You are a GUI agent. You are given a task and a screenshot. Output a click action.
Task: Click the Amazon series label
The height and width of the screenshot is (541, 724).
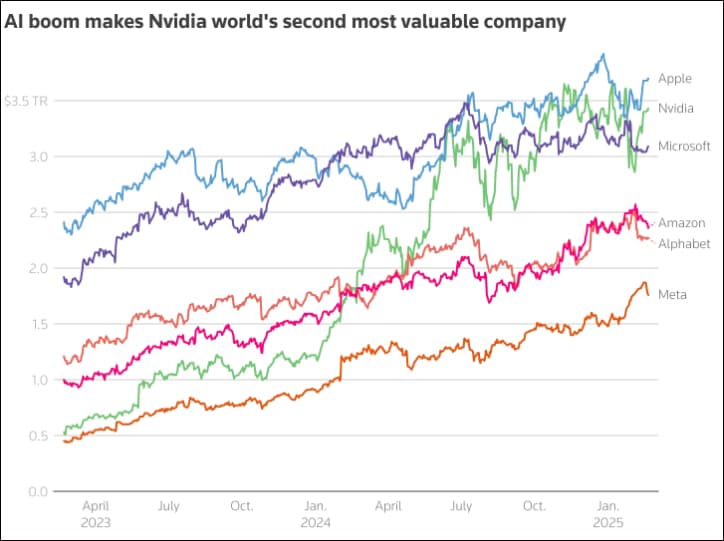click(x=682, y=223)
